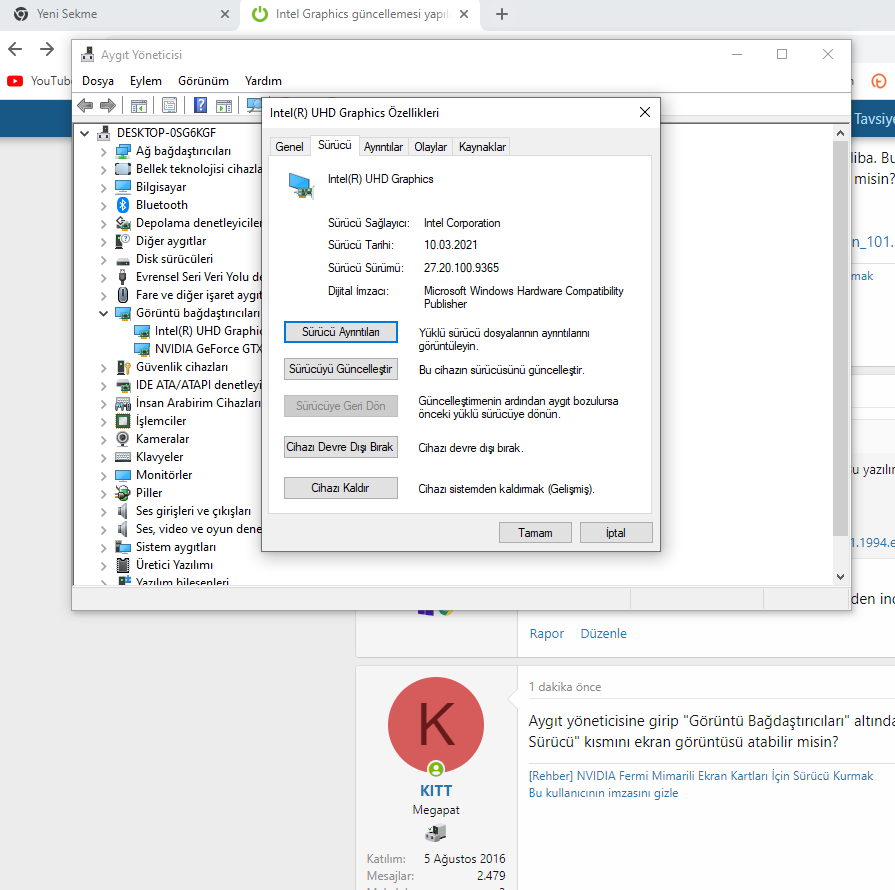Select the Sürücü tab
Screen dimensions: 895x890
tap(334, 145)
